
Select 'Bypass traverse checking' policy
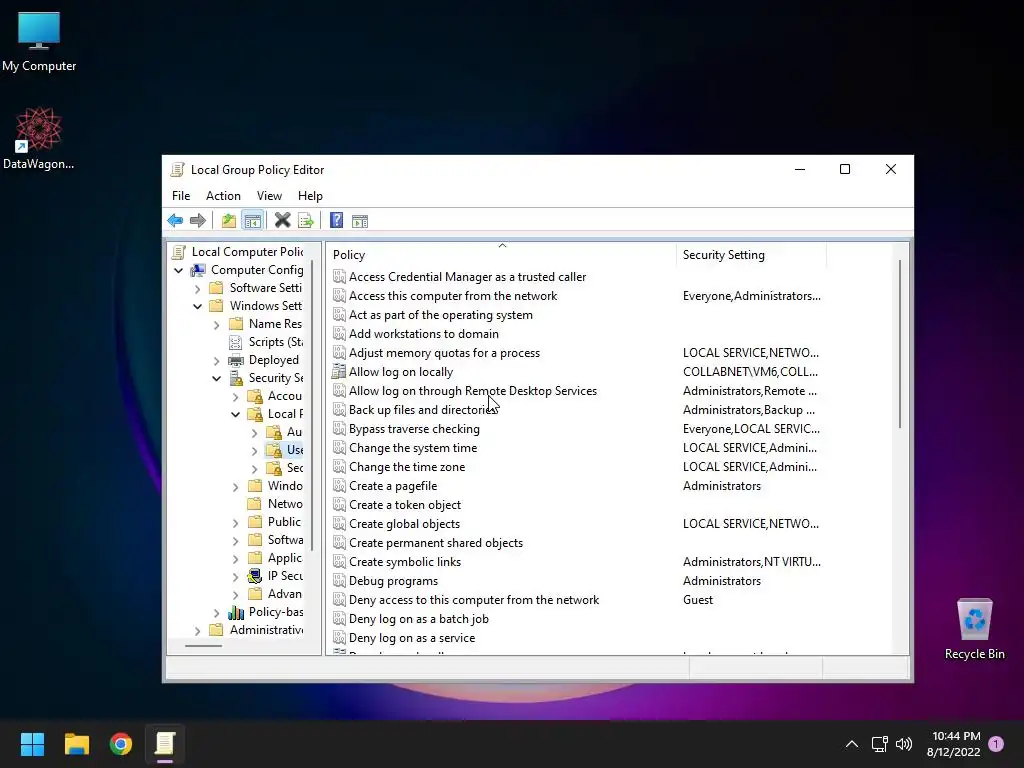point(414,429)
